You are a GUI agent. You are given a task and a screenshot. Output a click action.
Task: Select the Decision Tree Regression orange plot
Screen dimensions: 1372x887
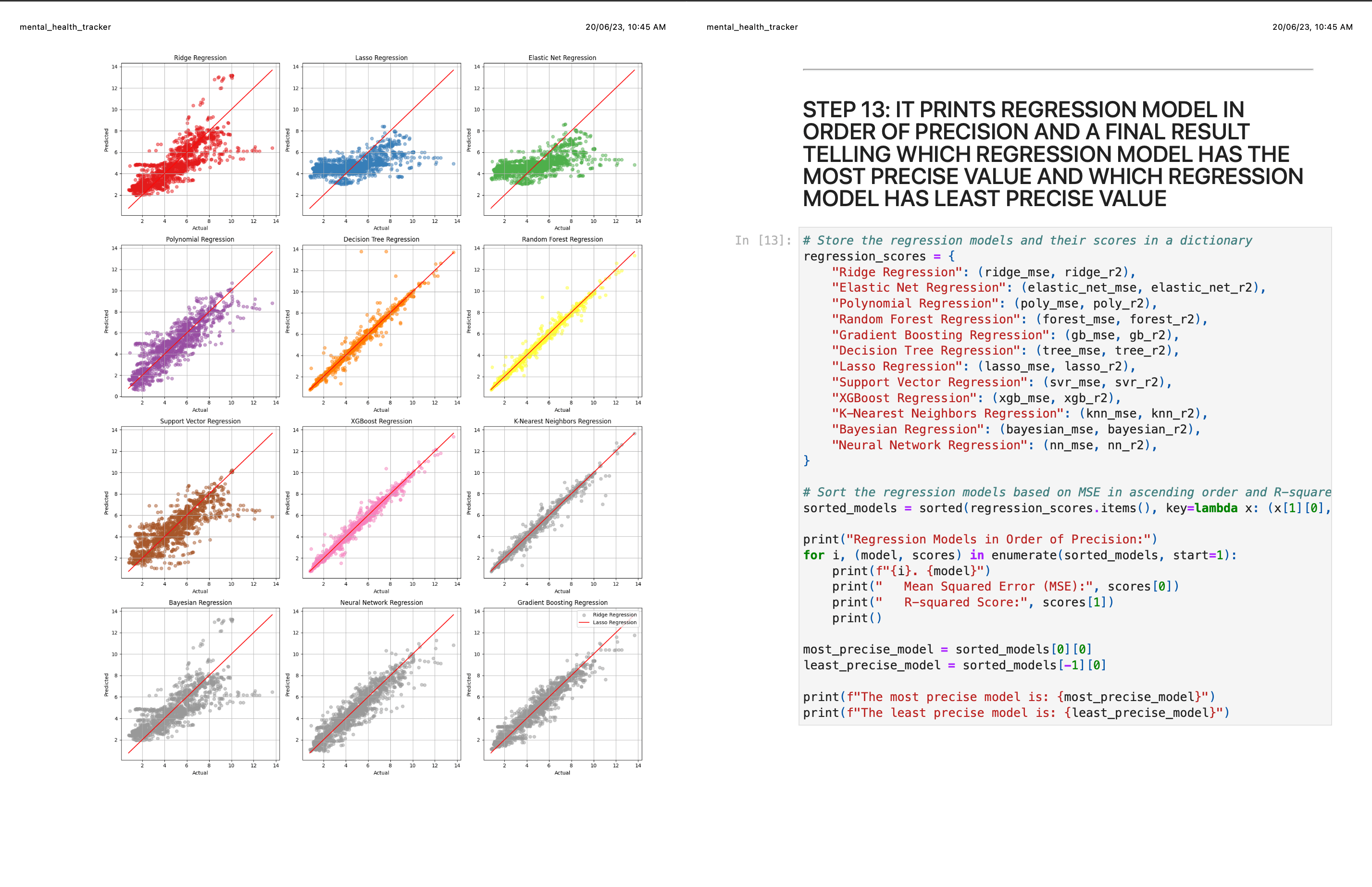(382, 321)
